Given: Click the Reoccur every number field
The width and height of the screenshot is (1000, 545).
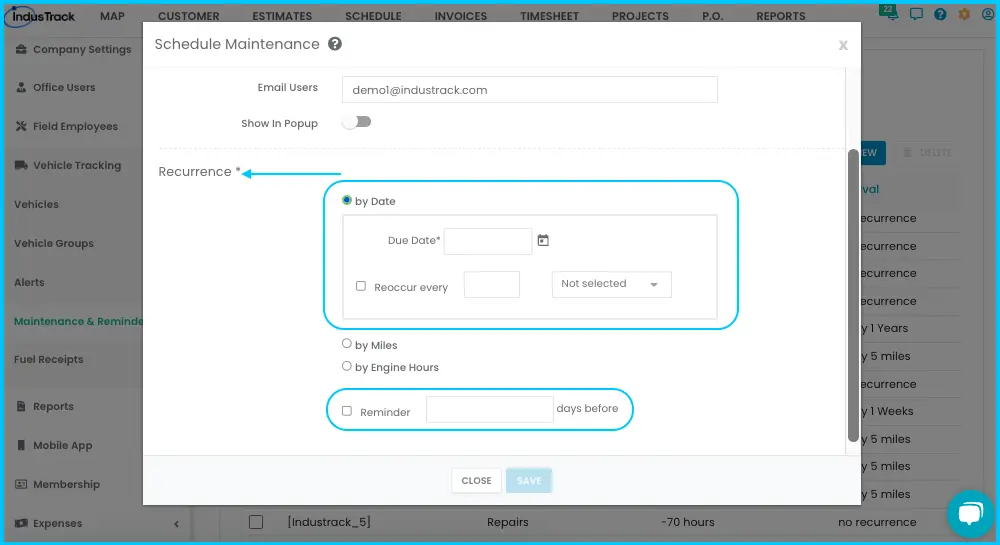Looking at the screenshot, I should tap(492, 284).
